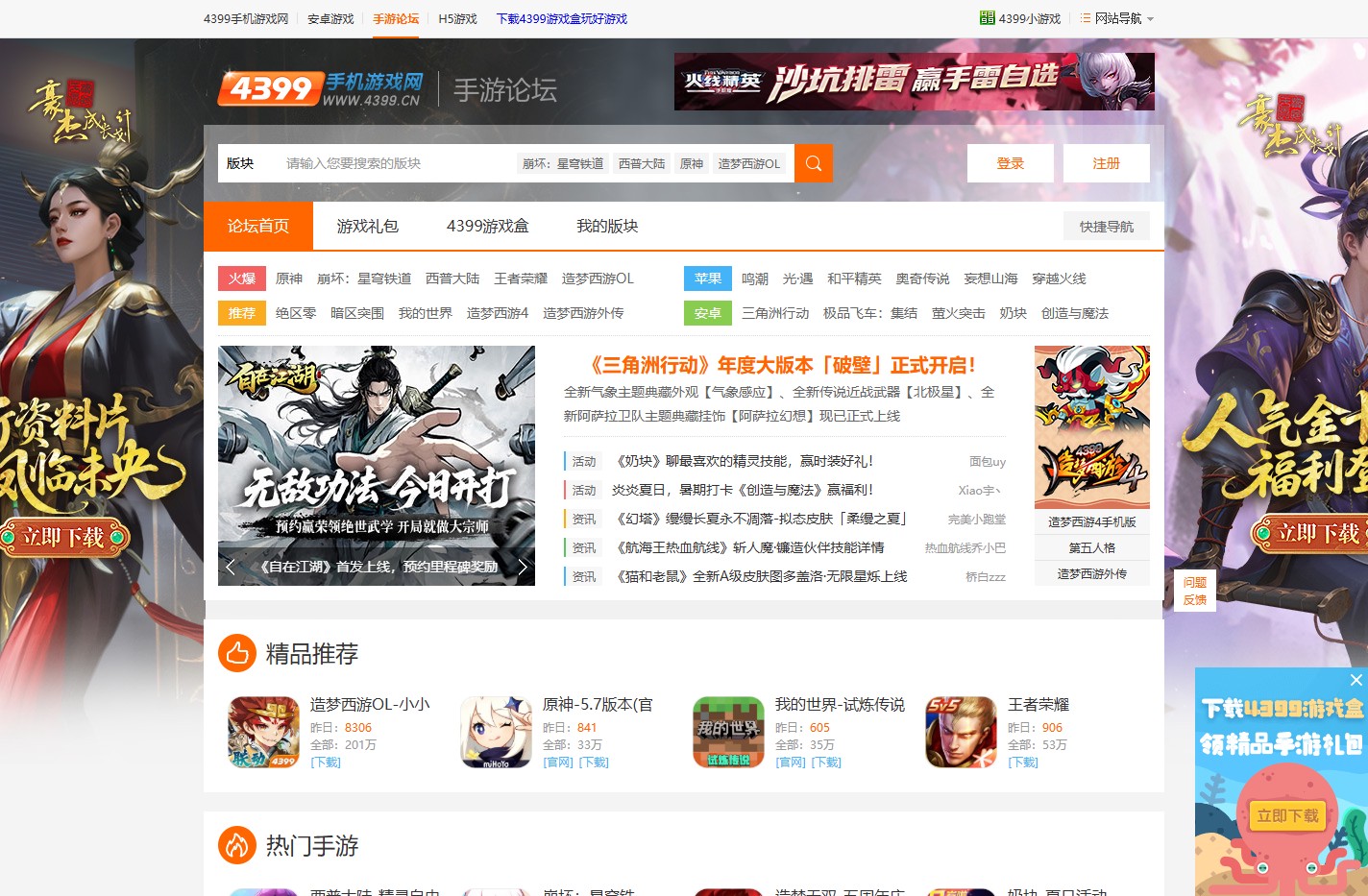
Task: Open the 造梦西游OL game app icon
Action: pyautogui.click(x=264, y=732)
